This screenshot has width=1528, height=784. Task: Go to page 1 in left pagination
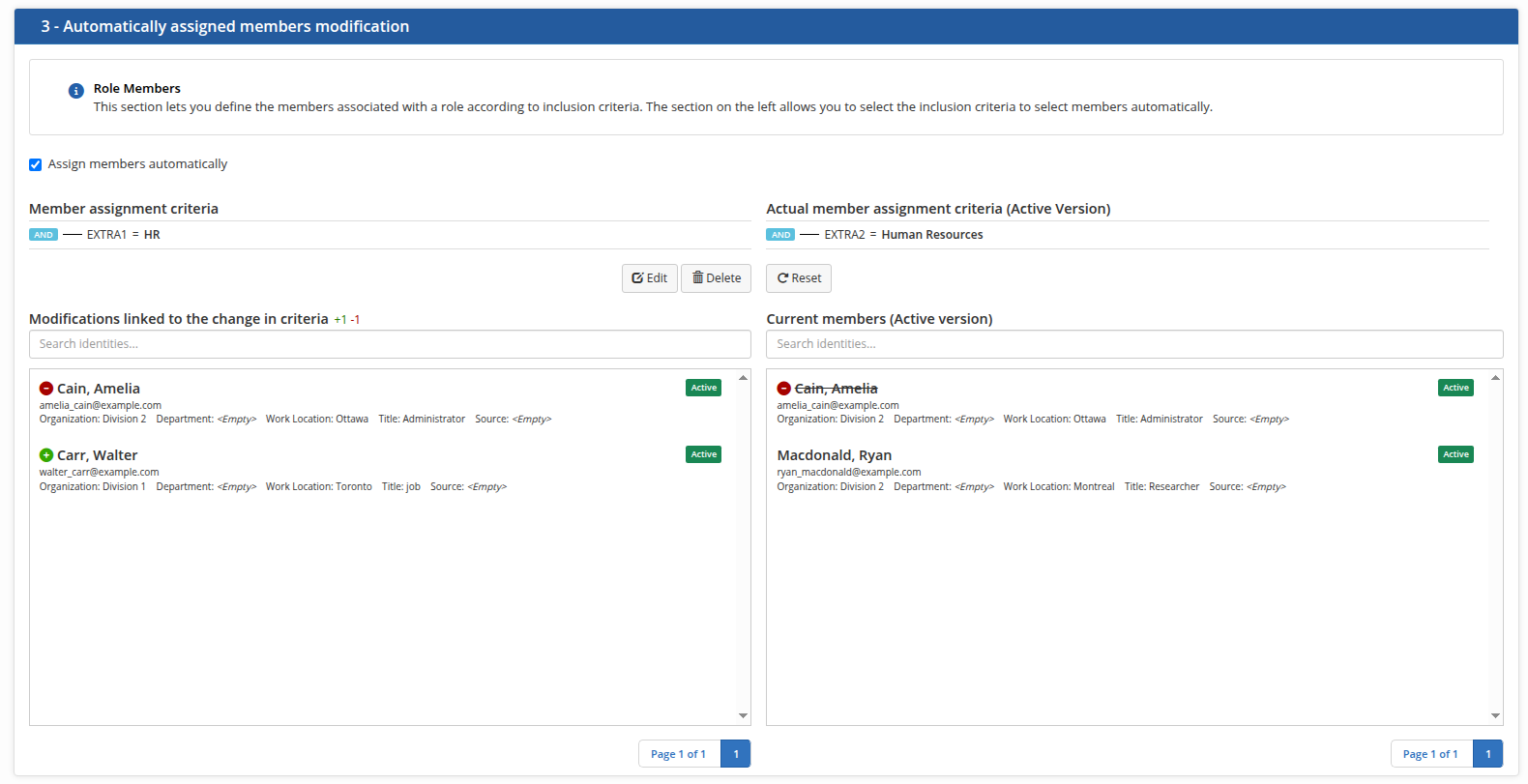point(736,754)
